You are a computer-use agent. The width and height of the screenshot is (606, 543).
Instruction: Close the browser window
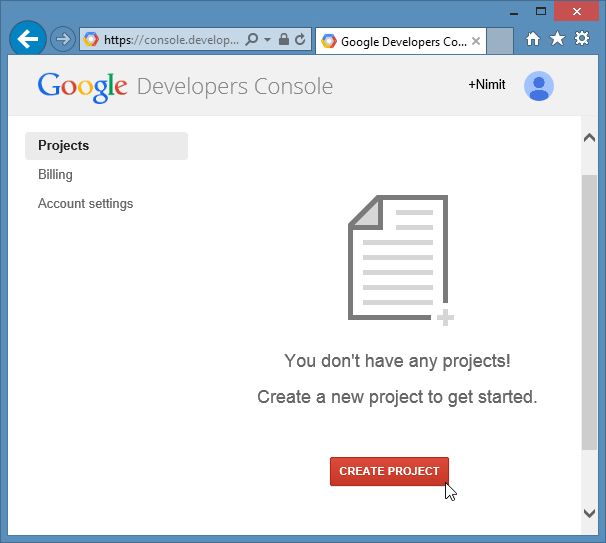(577, 11)
